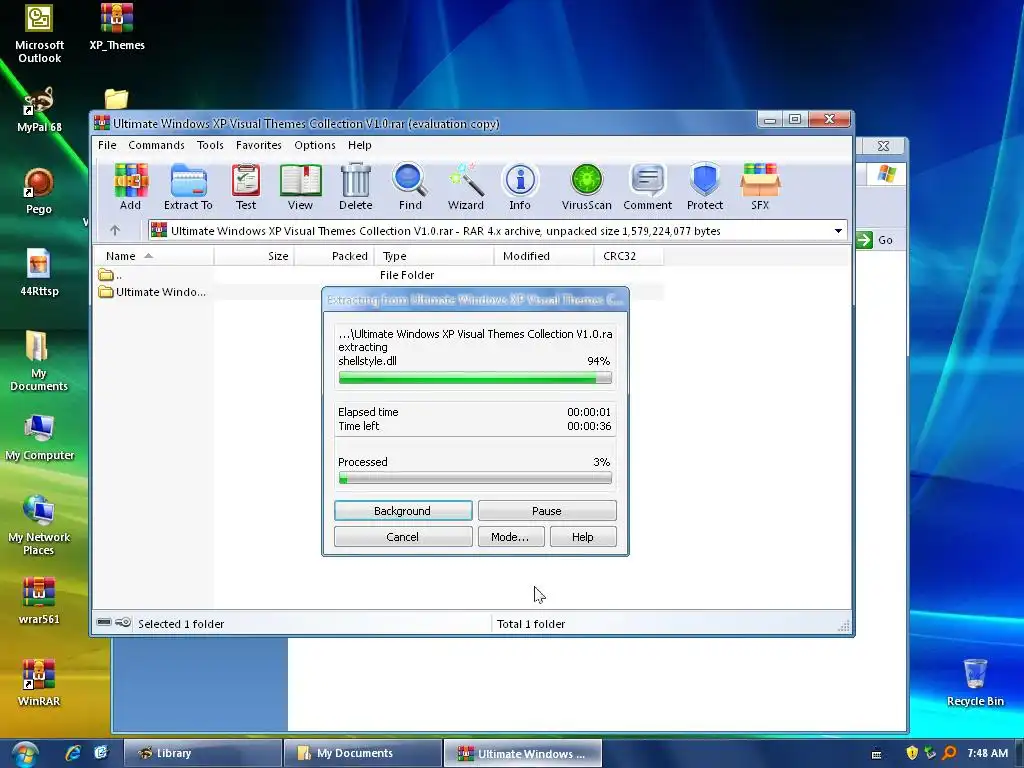Click the drive icon in status bar

click(x=104, y=622)
